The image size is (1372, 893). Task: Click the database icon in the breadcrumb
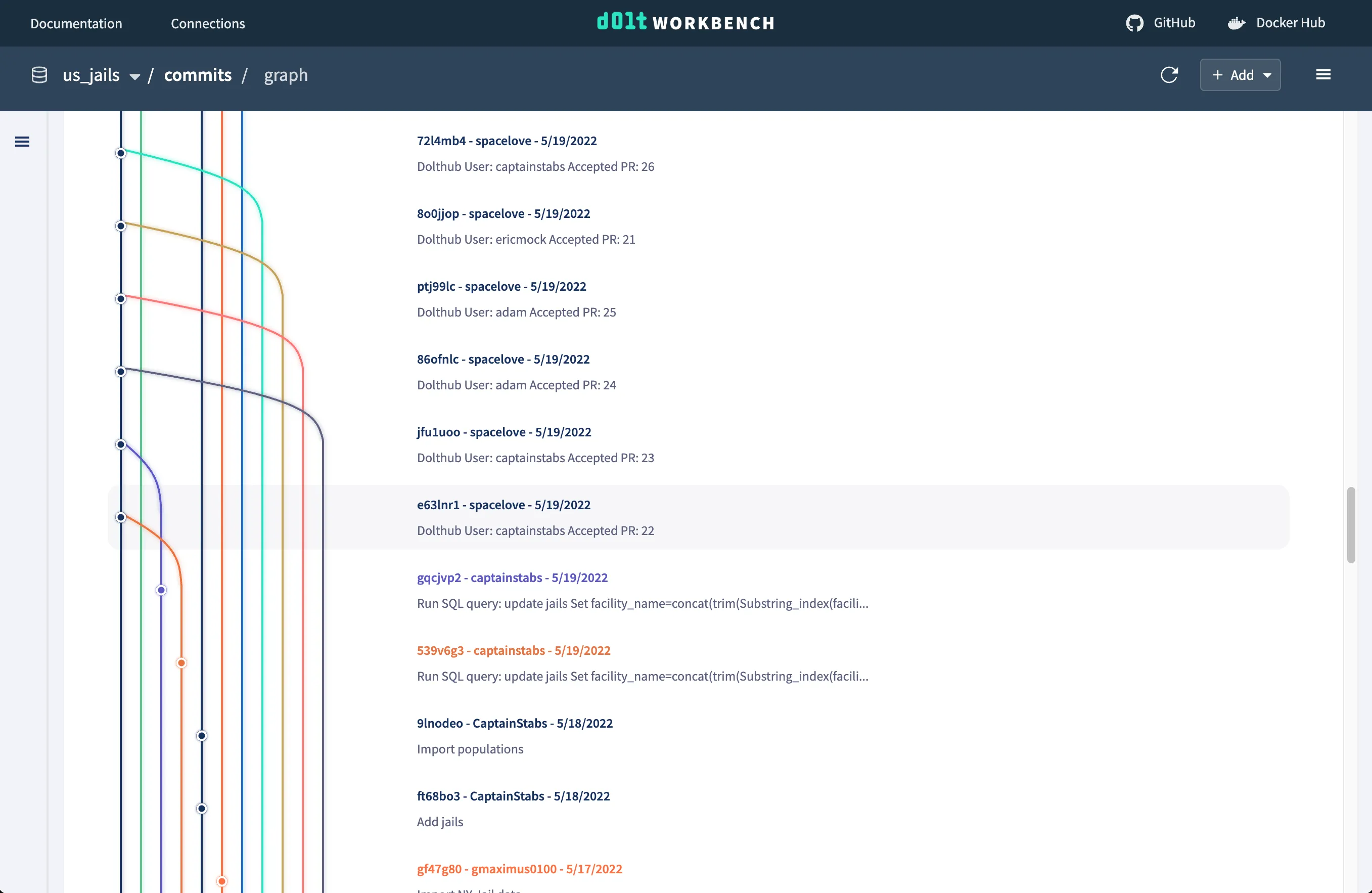point(38,75)
